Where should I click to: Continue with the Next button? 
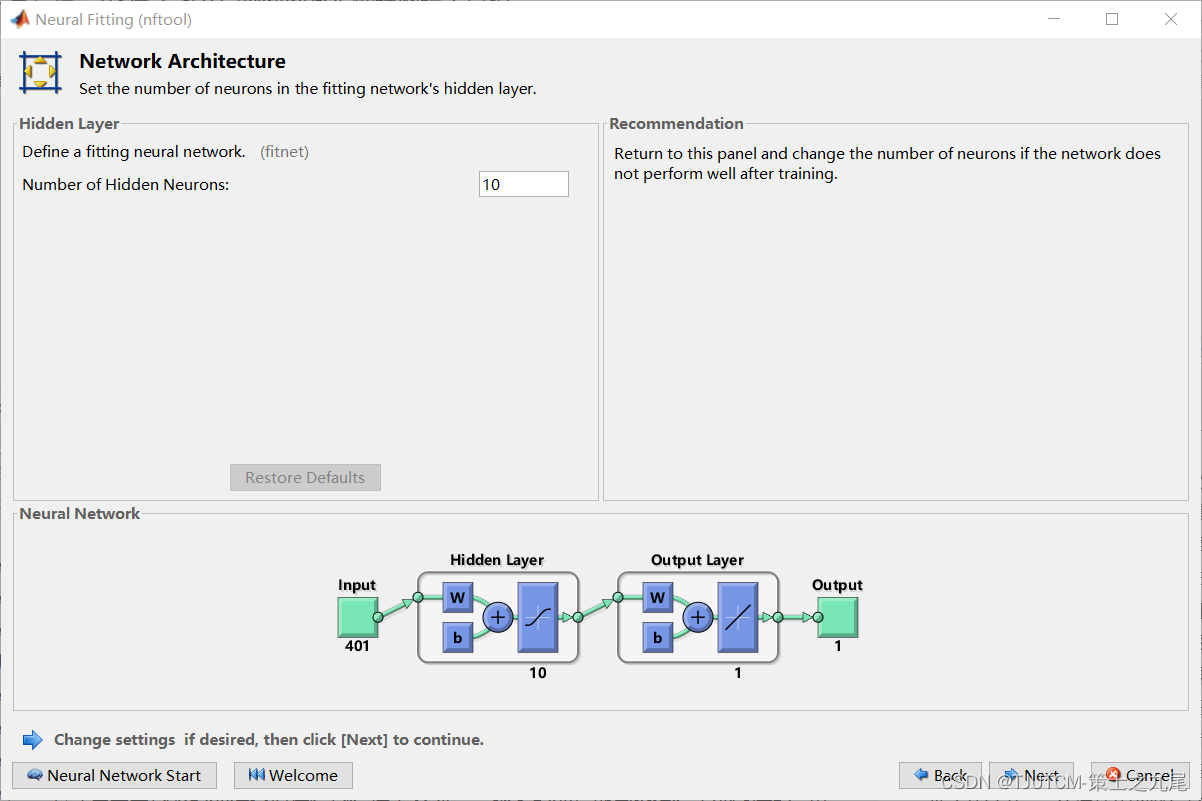tap(1031, 775)
